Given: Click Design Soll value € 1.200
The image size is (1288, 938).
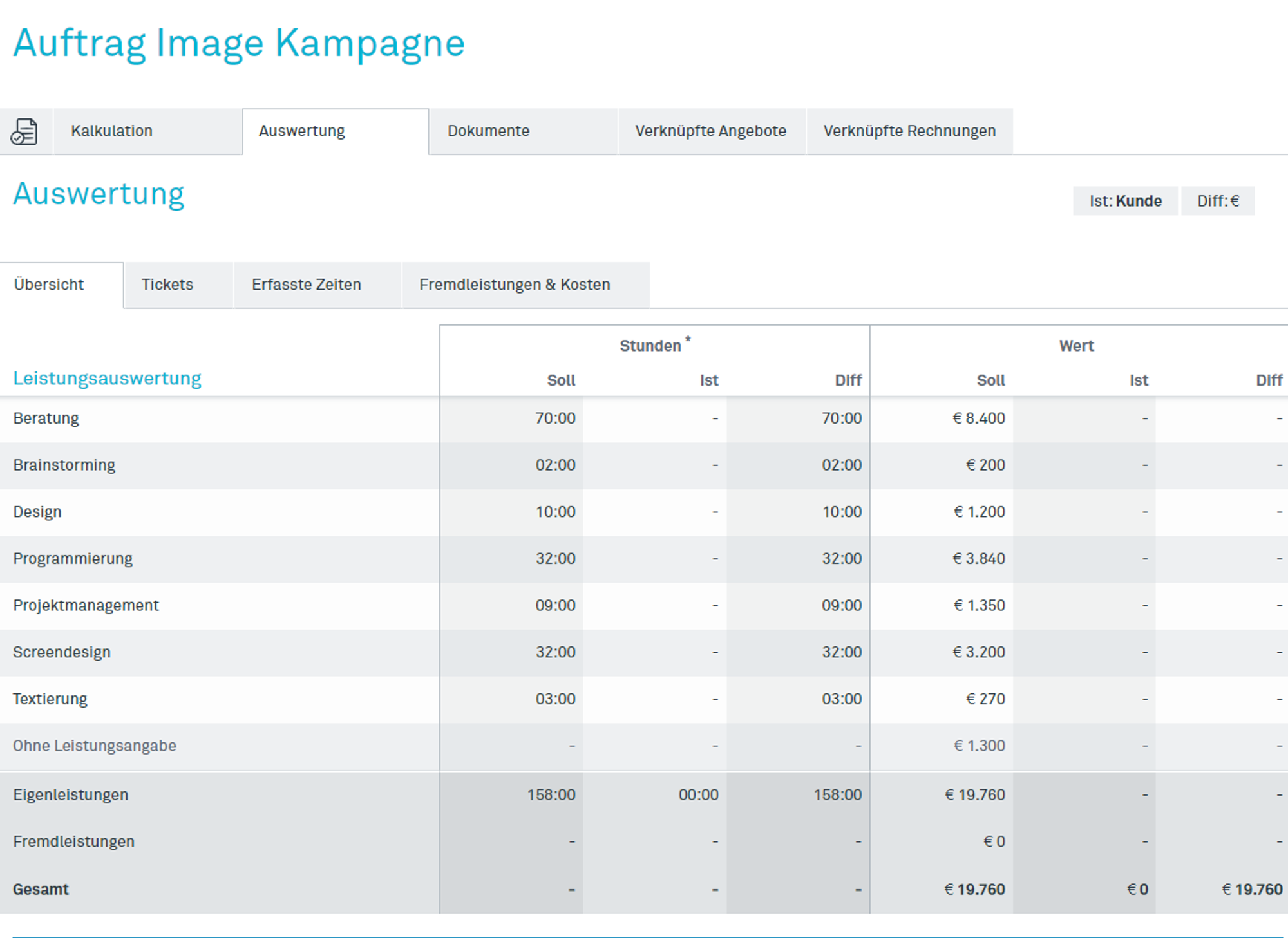Looking at the screenshot, I should (979, 512).
